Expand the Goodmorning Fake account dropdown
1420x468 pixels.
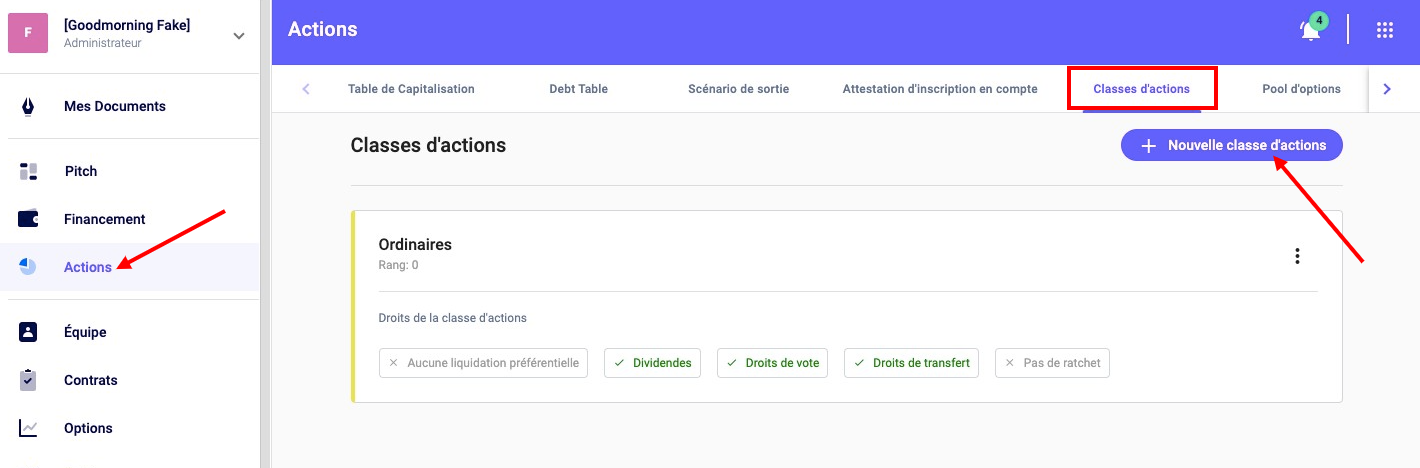pyautogui.click(x=238, y=36)
